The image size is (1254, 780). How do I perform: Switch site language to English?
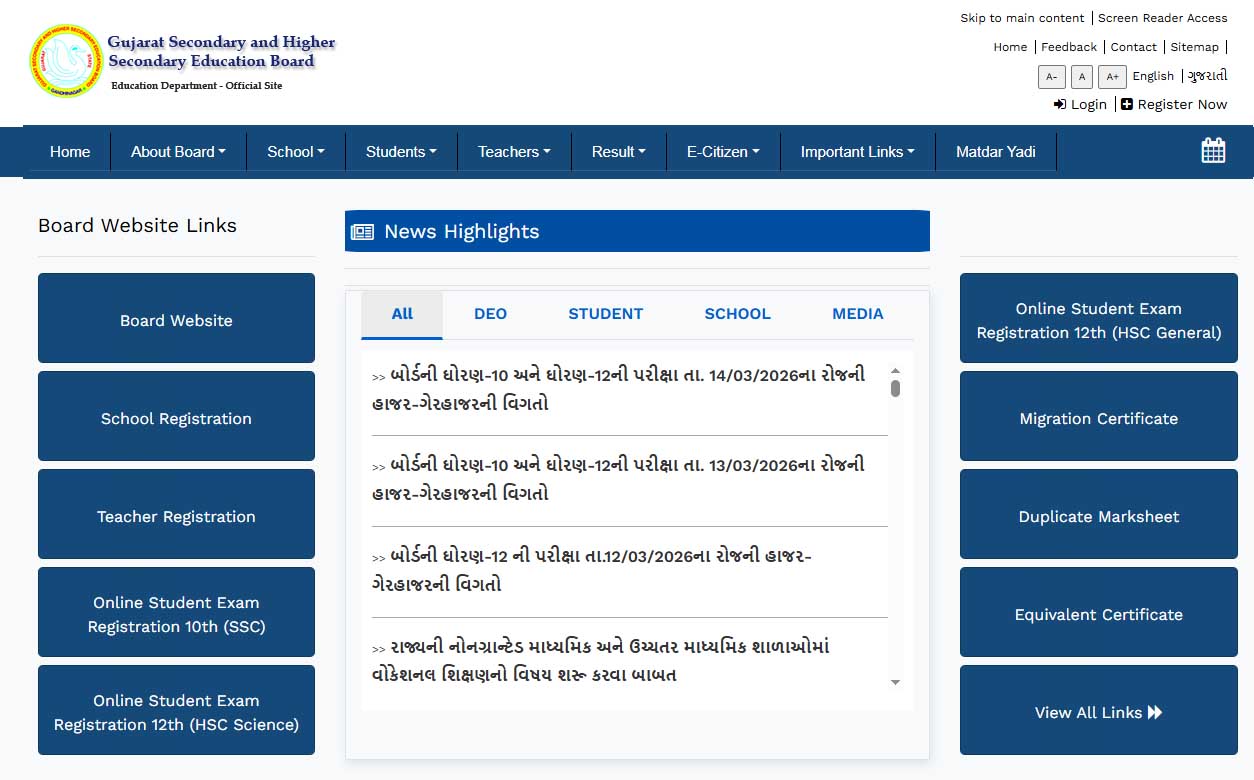pos(1153,76)
